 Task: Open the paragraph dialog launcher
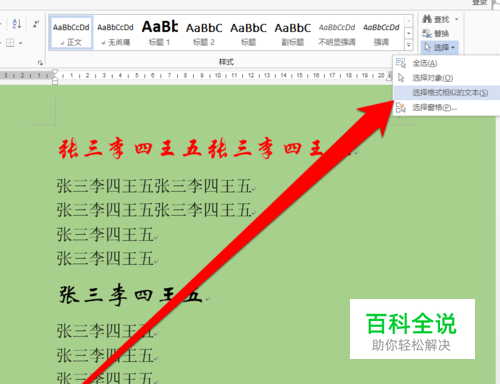[40, 63]
